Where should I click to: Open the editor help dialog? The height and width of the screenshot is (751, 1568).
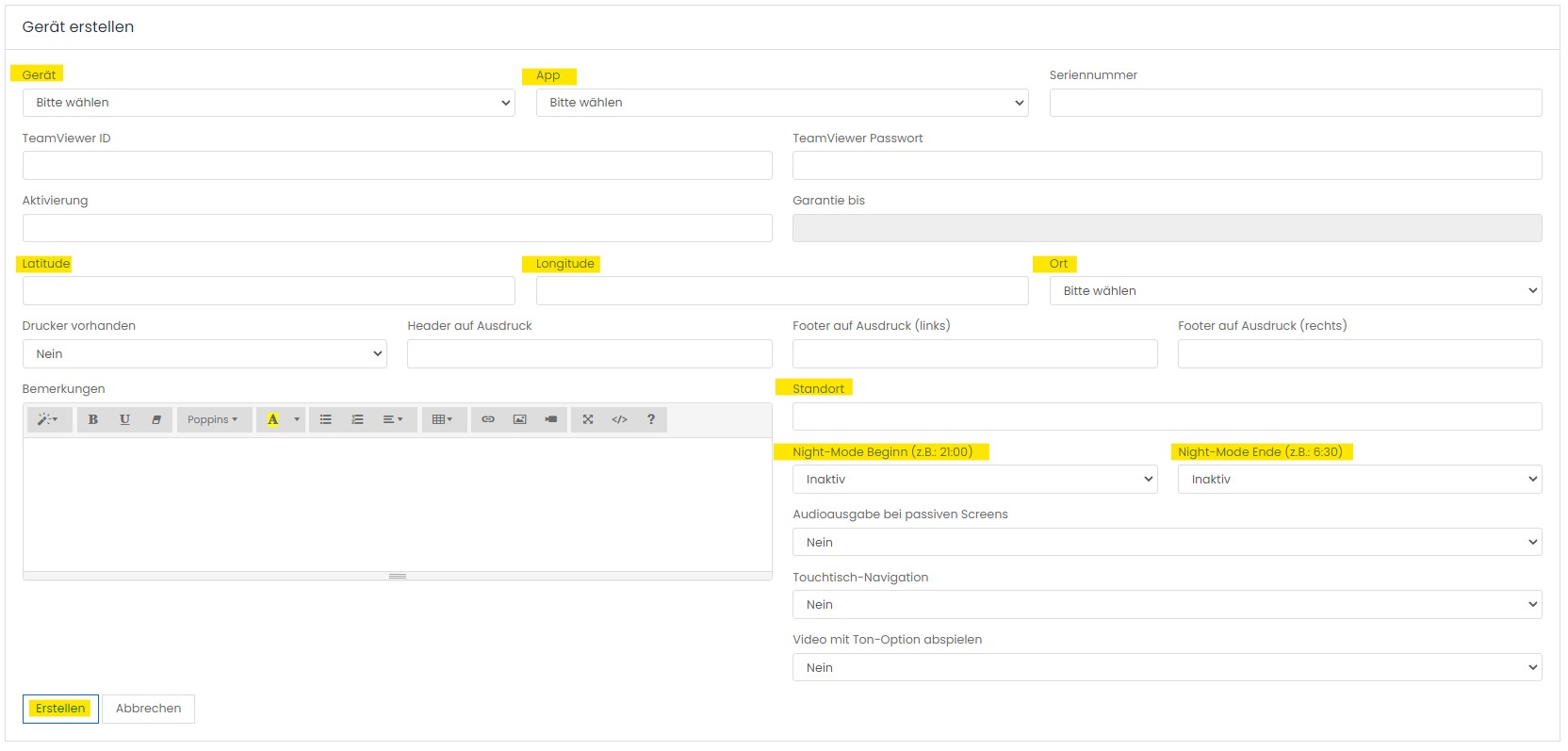(651, 419)
